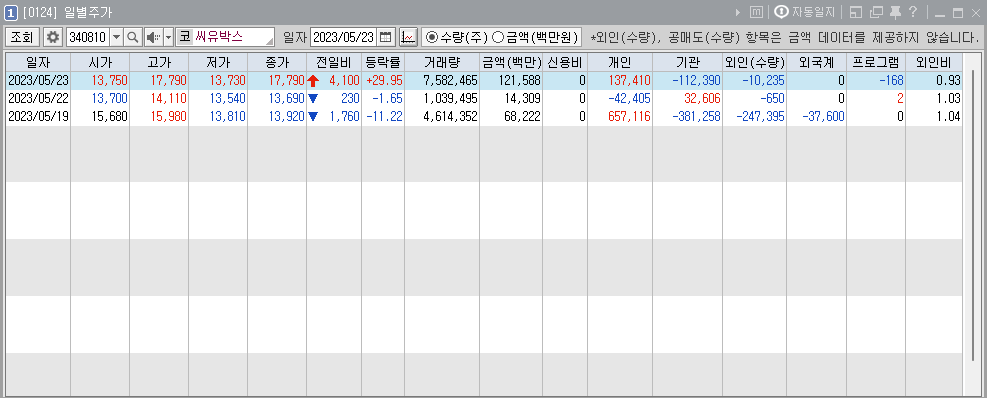Viewport: 987px width, 398px height.
Task: Pin the window with the pushpin icon
Action: pos(896,12)
